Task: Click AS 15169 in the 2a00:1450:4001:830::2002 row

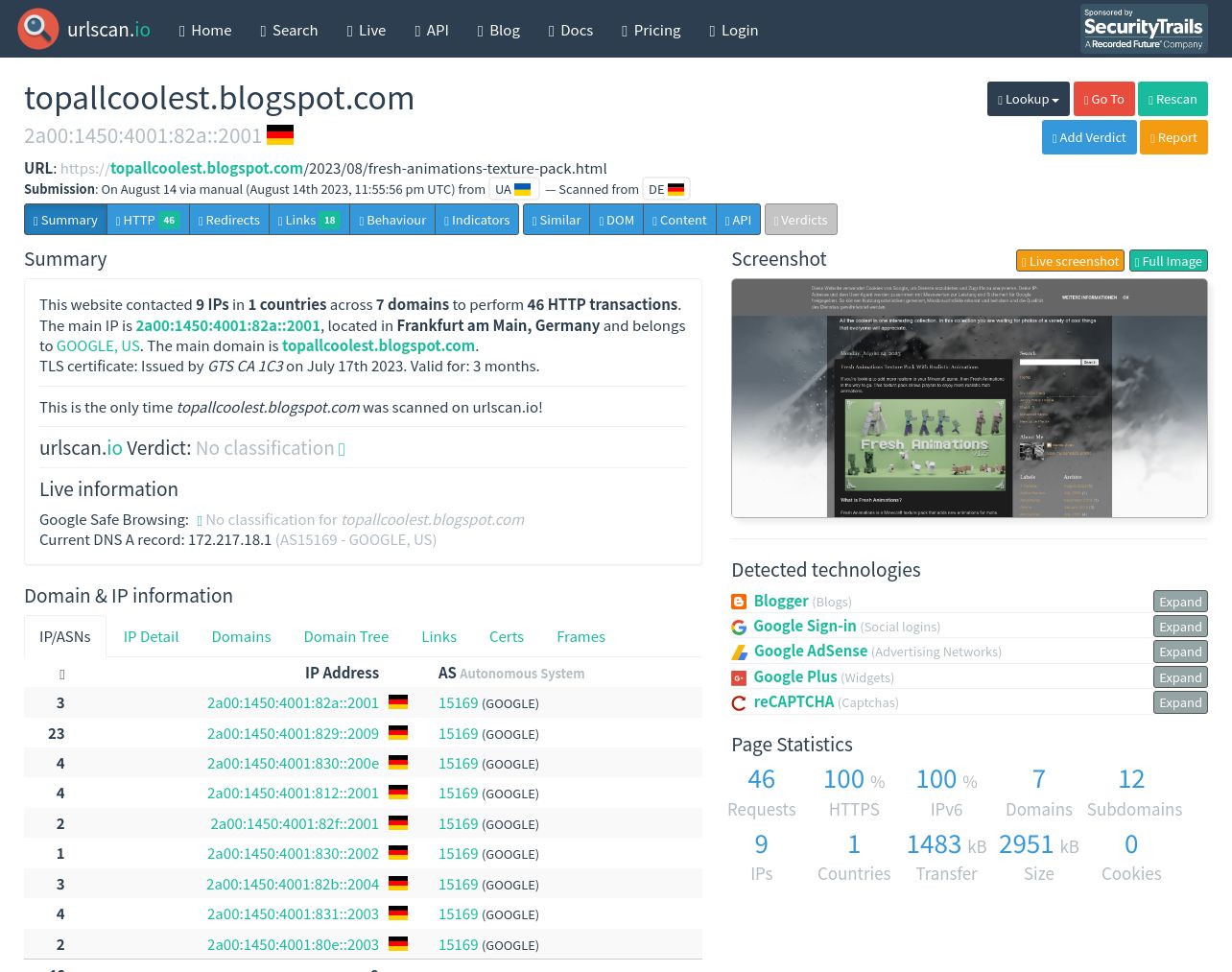Action: coord(458,853)
